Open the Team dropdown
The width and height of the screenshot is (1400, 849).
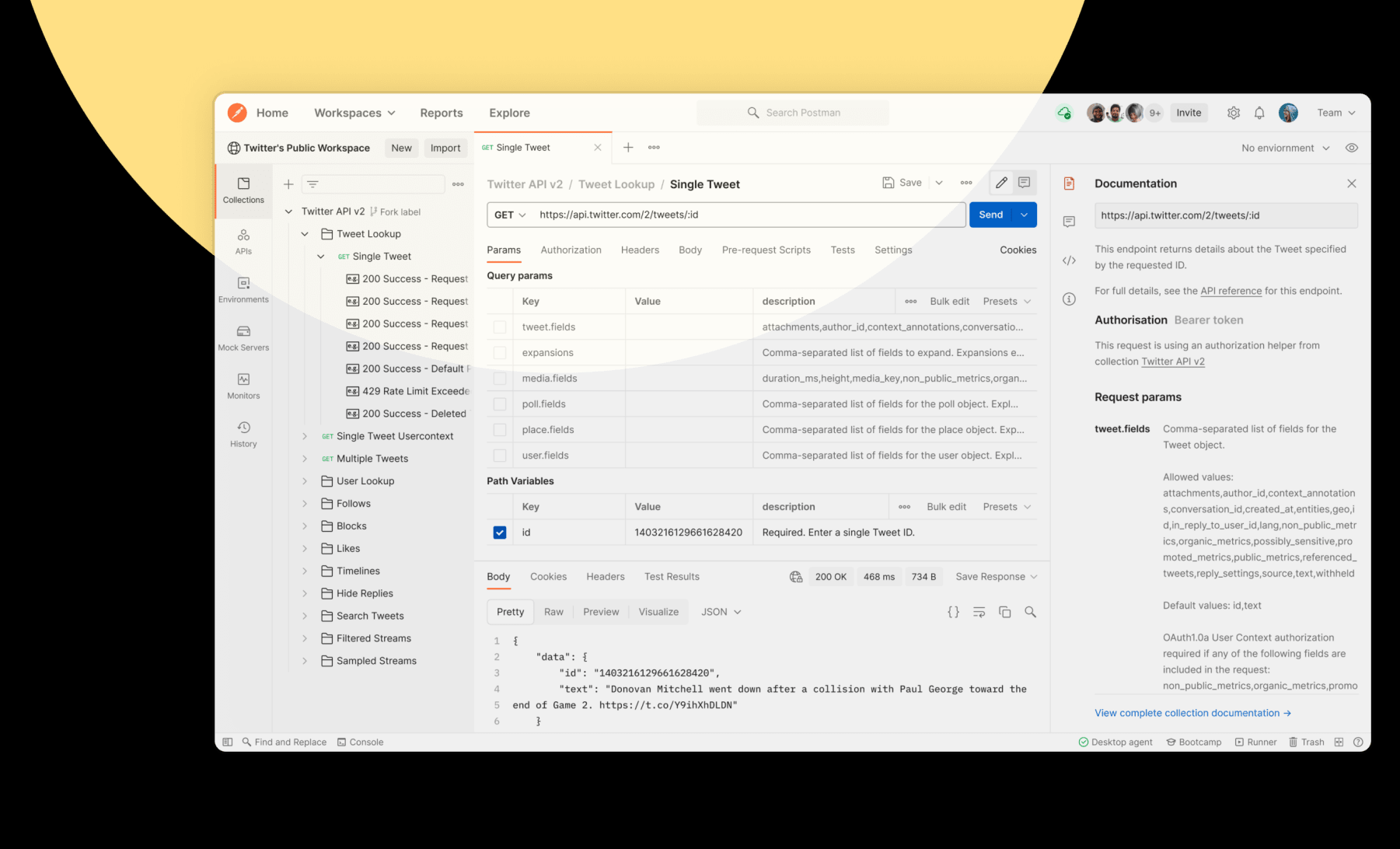1336,113
